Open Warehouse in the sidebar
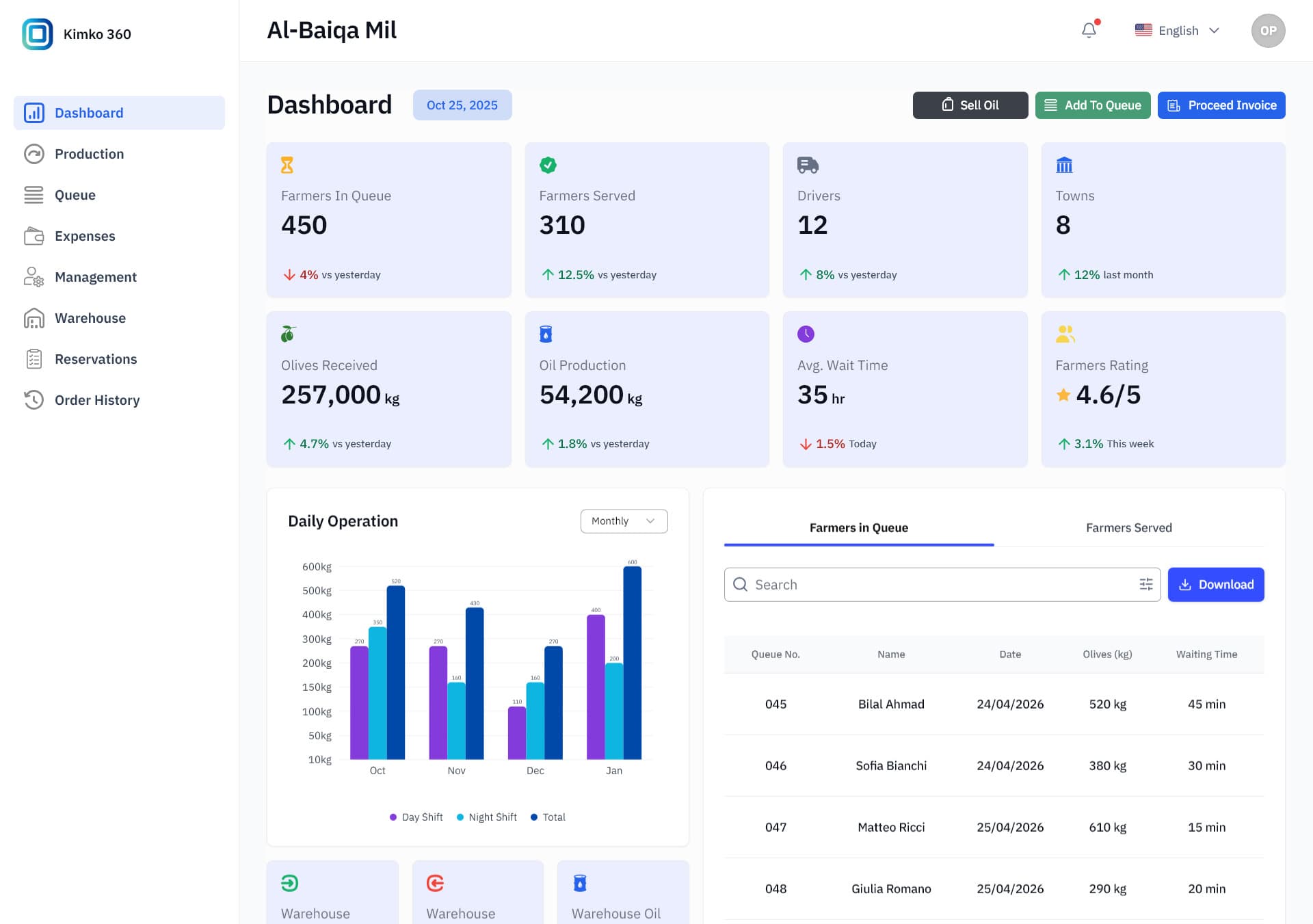Viewport: 1313px width, 924px height. 119,318
